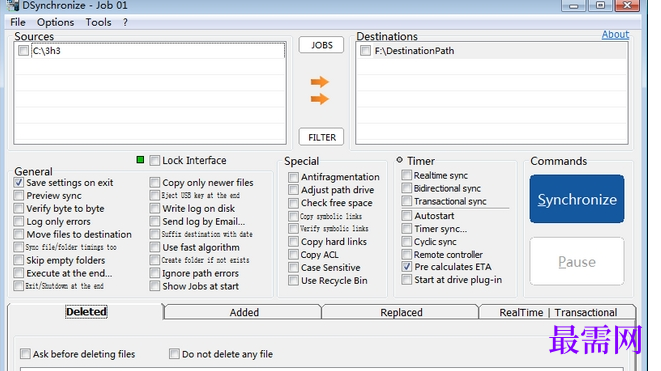Enable the Lock Interface checkbox
Viewport: 661px width, 371px height.
(155, 161)
